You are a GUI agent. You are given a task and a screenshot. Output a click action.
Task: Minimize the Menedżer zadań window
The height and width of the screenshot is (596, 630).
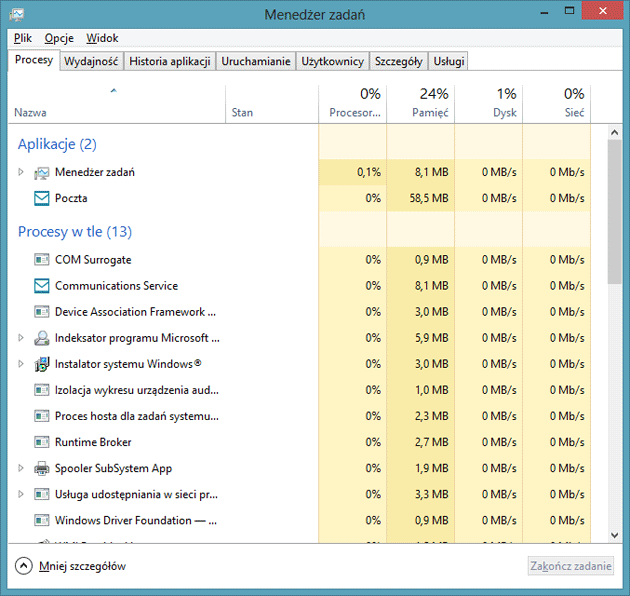click(544, 13)
